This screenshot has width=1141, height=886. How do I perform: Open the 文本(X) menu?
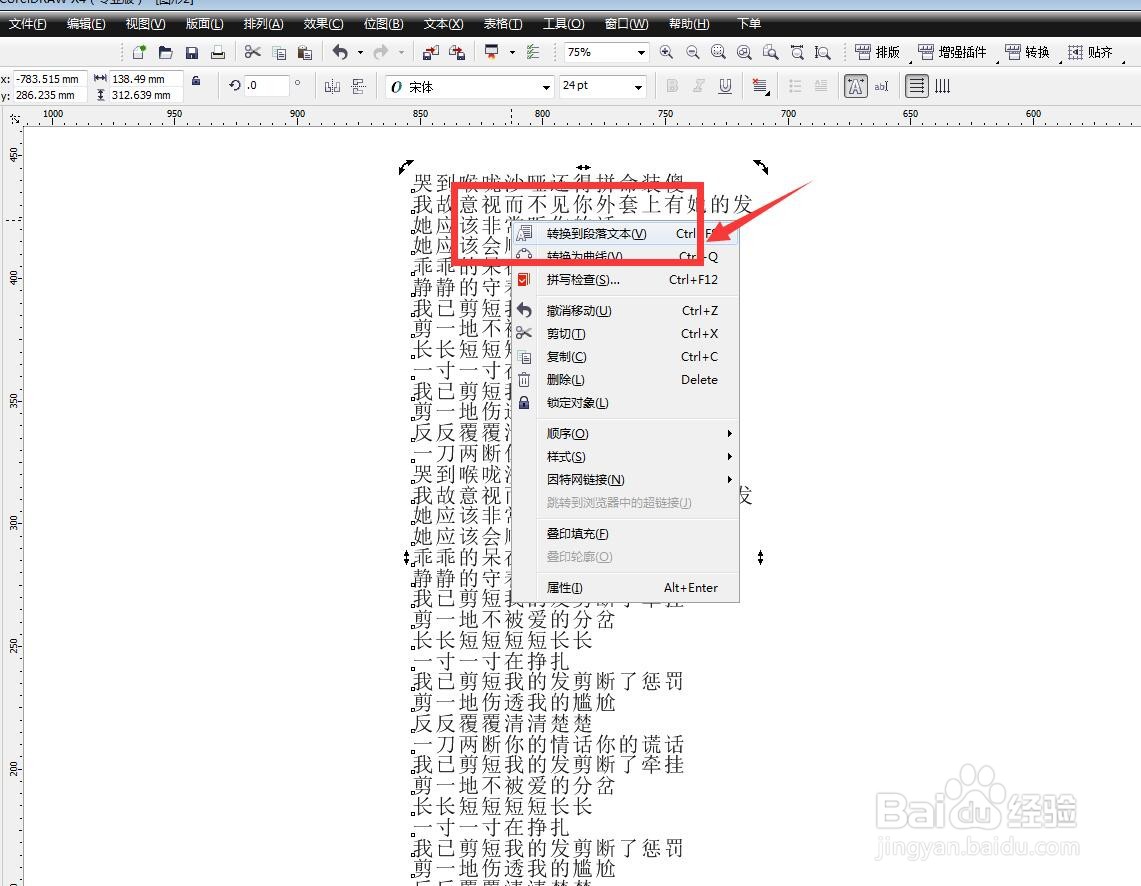point(443,24)
